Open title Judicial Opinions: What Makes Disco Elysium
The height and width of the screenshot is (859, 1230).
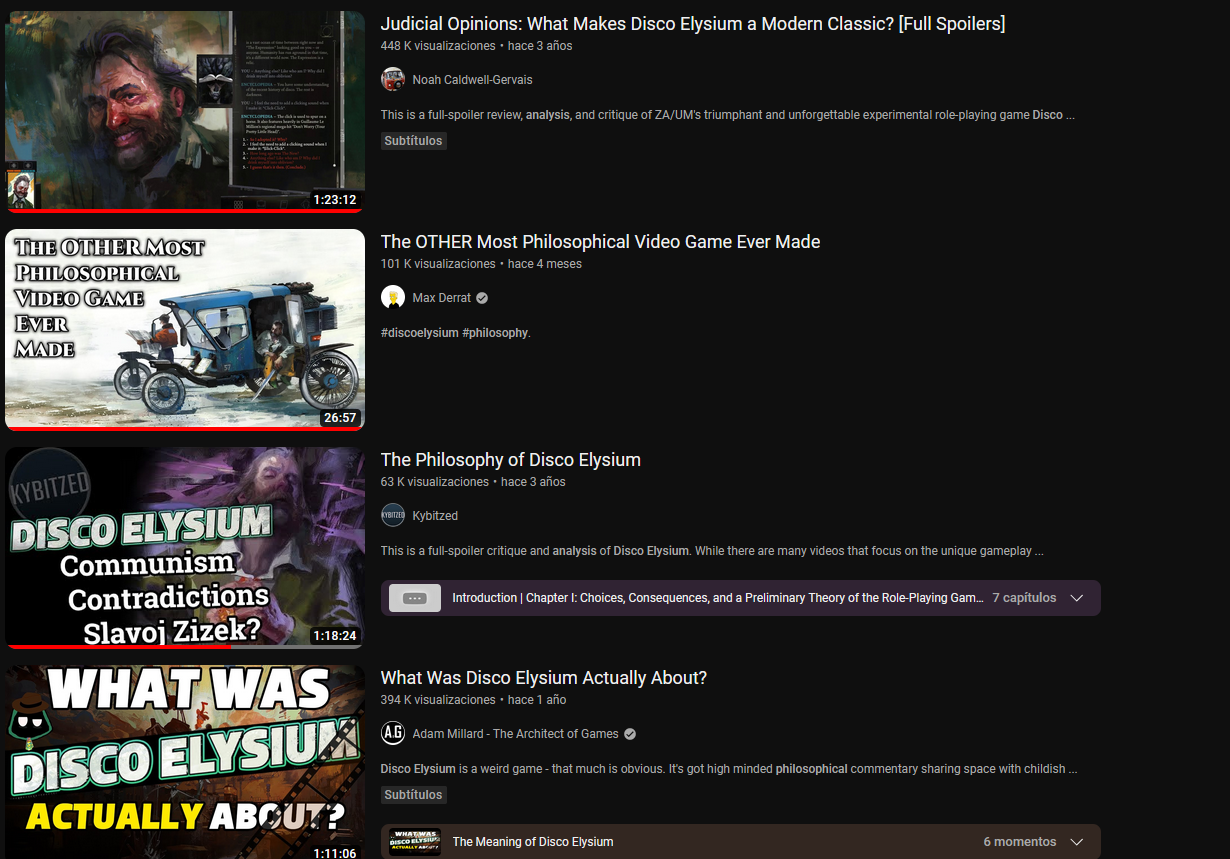coord(693,24)
